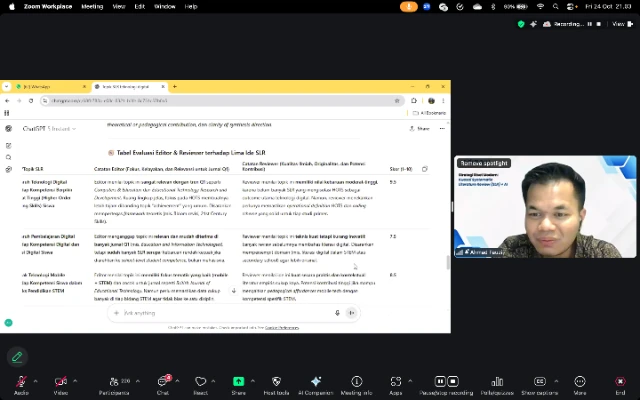Click the browser back arrow
The image size is (640, 400).
(x=7, y=100)
